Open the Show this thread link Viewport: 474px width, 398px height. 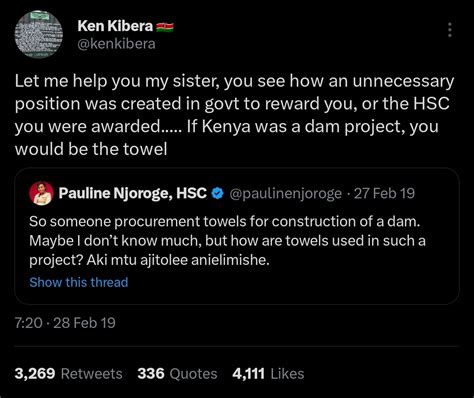point(79,282)
